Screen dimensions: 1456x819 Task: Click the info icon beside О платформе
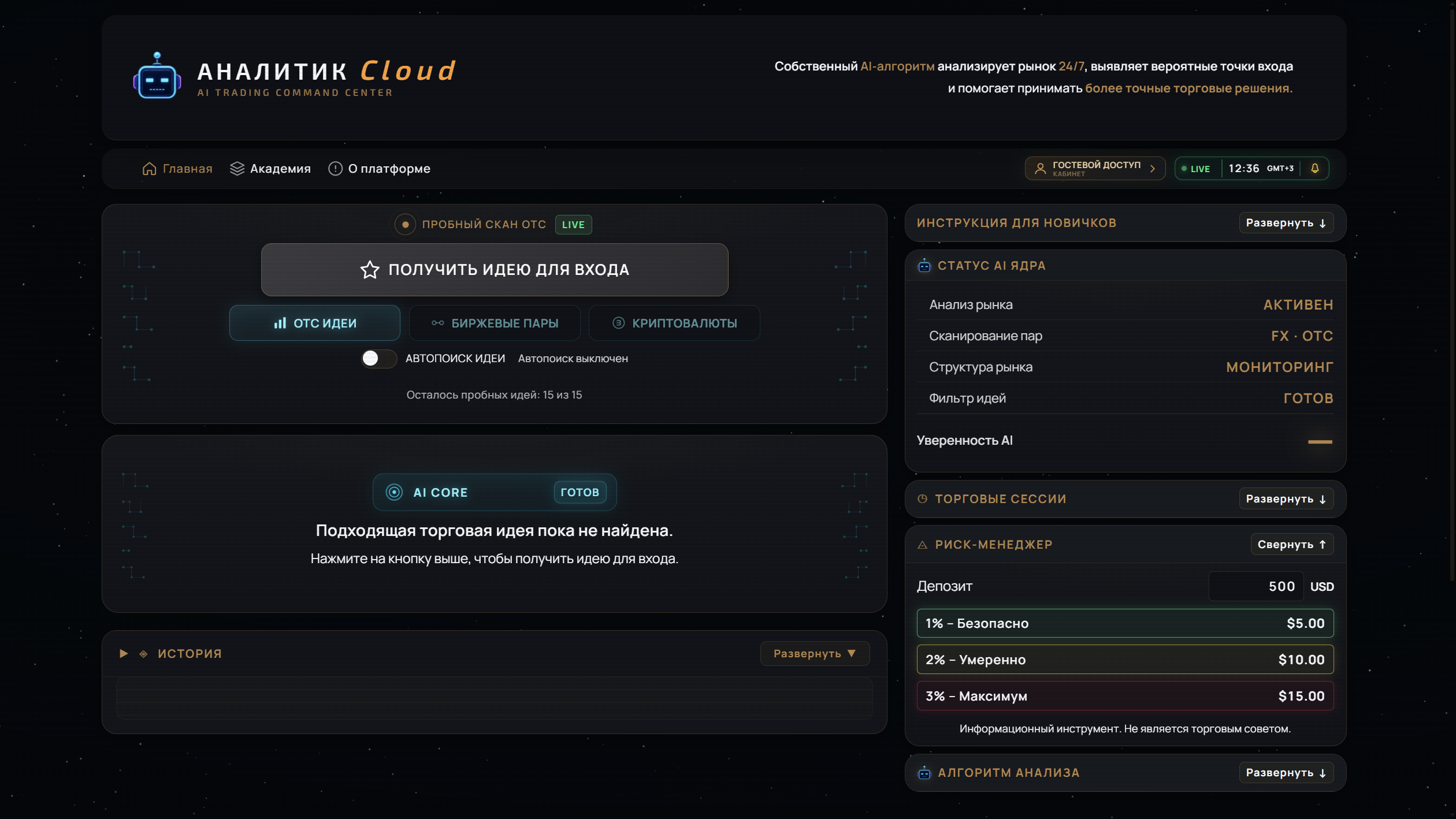(335, 169)
